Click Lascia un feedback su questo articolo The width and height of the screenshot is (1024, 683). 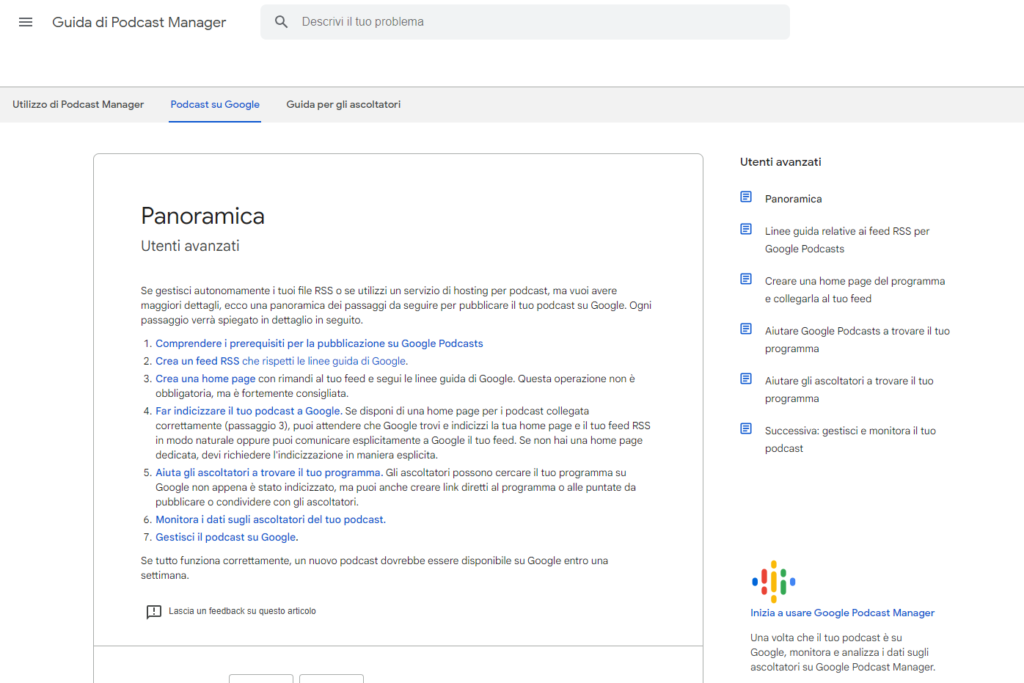(242, 611)
